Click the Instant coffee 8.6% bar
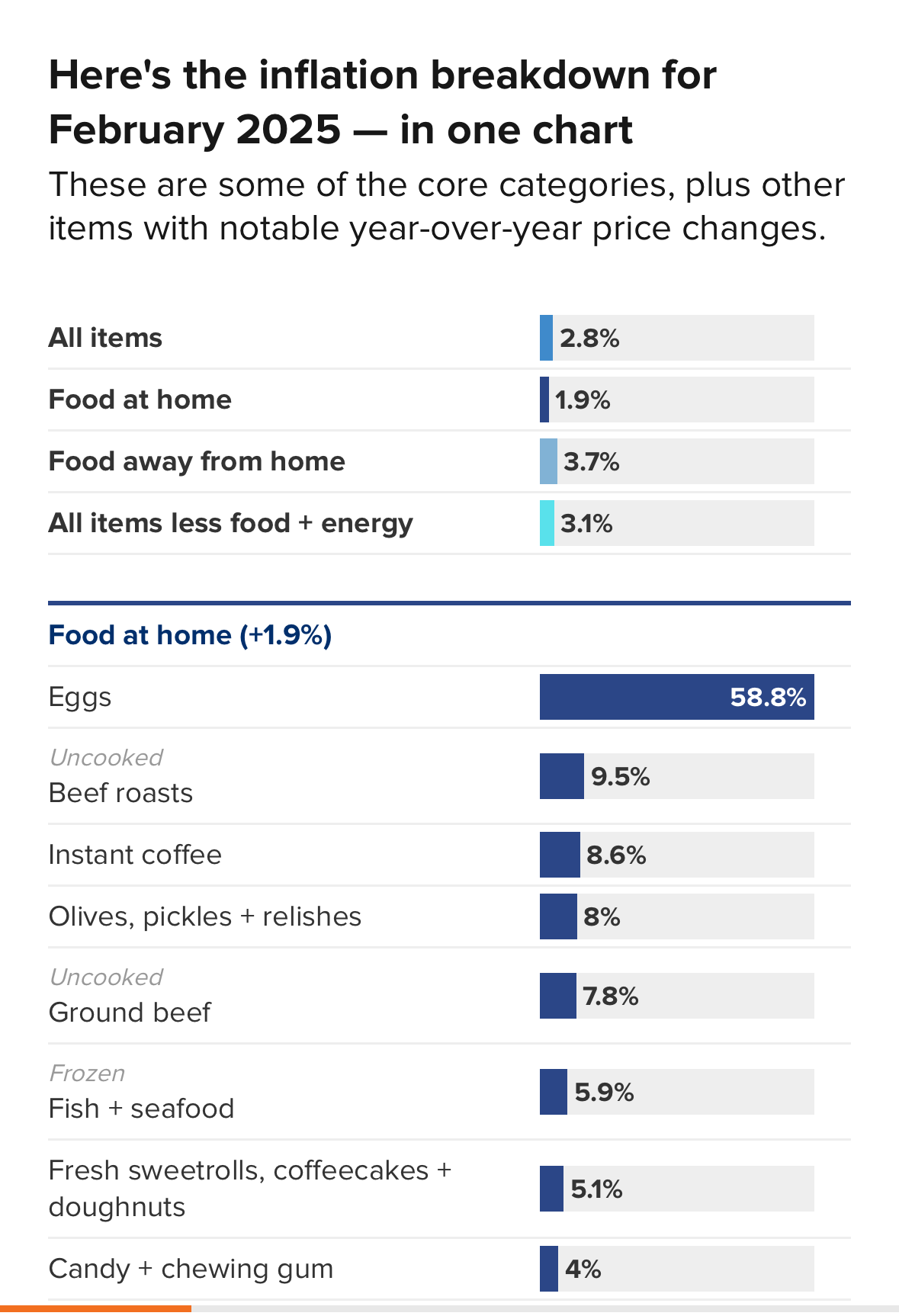Viewport: 899px width, 1316px height. (560, 855)
